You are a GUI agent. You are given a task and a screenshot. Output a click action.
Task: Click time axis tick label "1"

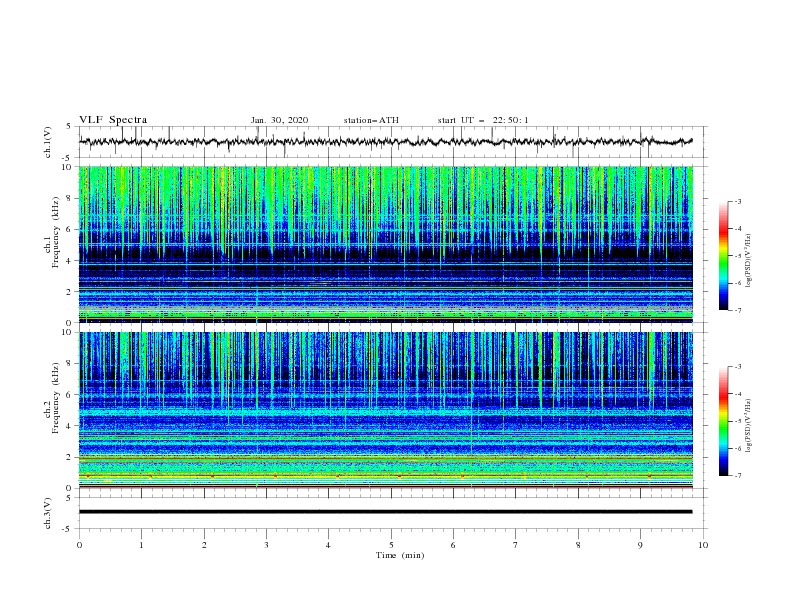(141, 545)
